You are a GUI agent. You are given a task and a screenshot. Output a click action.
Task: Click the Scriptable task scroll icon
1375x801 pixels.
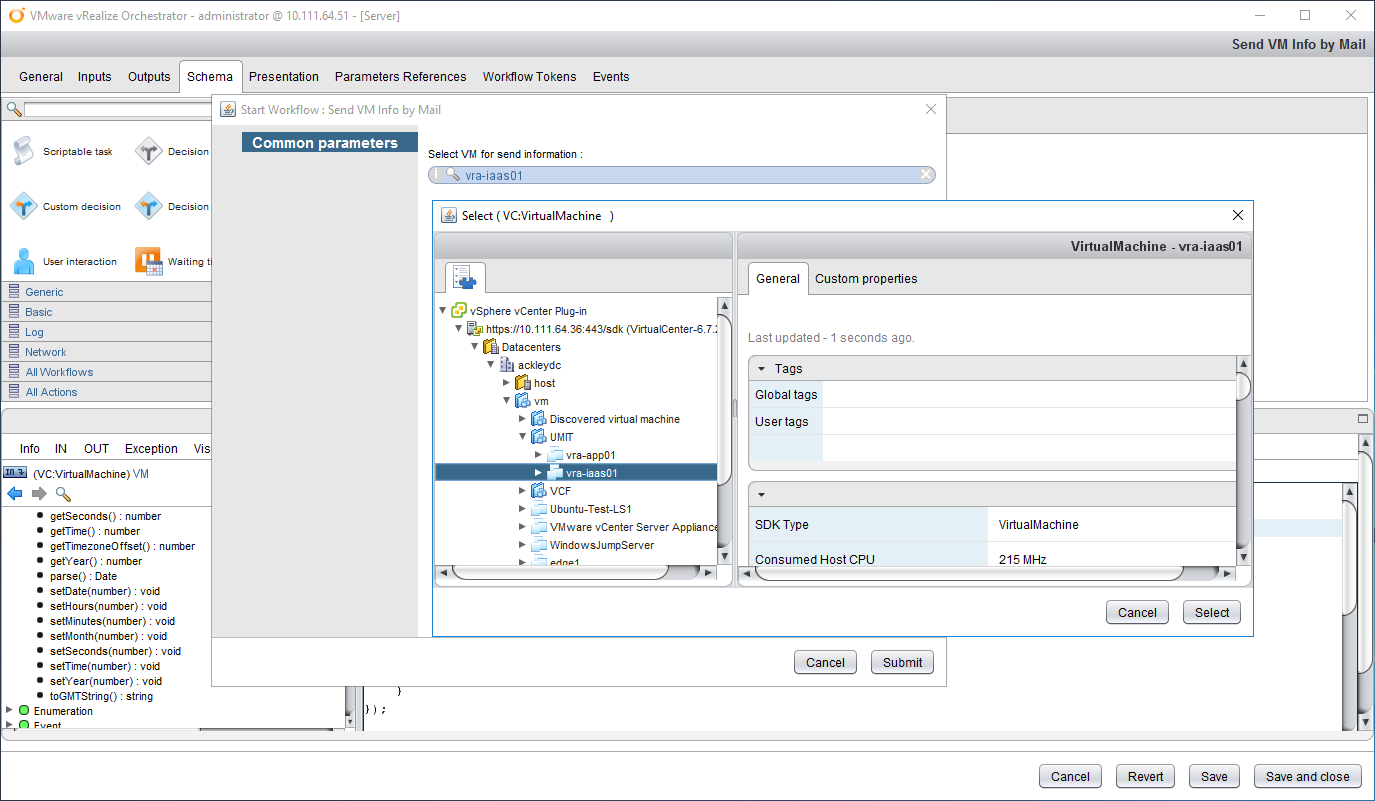[x=23, y=152]
